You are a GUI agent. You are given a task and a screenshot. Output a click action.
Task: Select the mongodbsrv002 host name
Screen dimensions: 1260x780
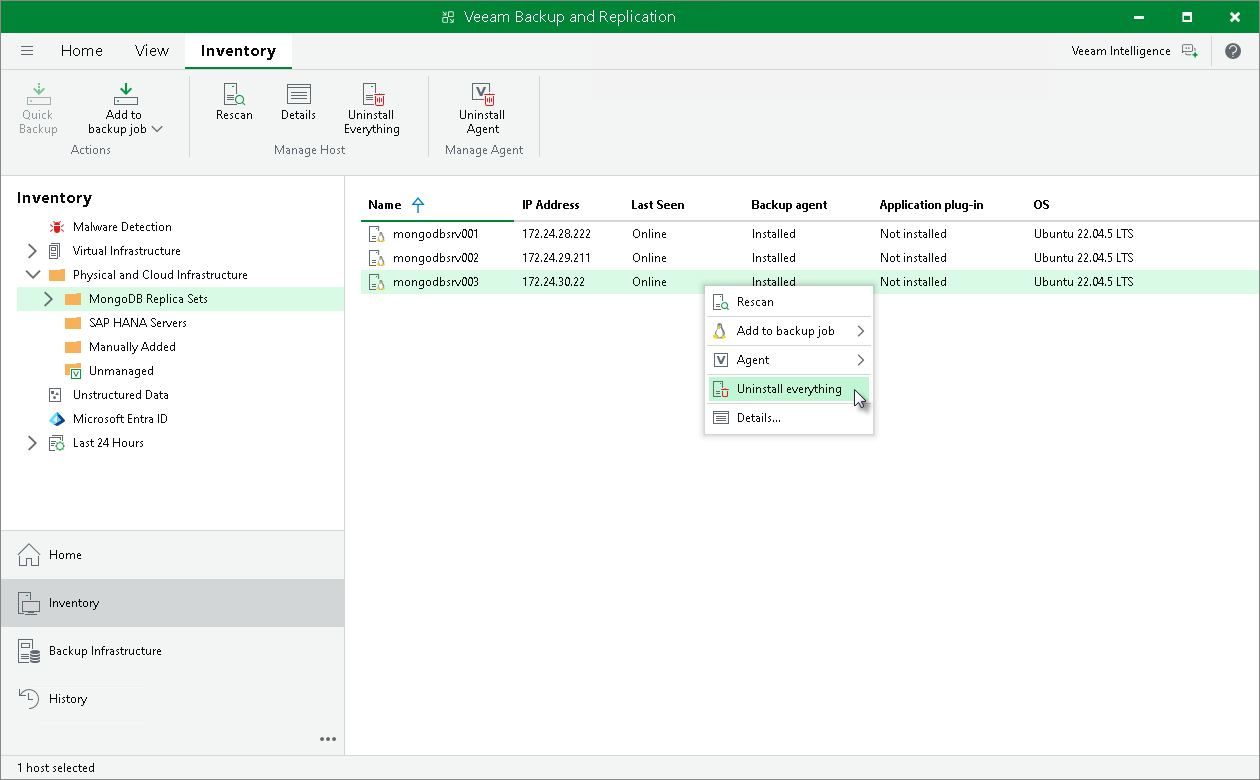436,258
